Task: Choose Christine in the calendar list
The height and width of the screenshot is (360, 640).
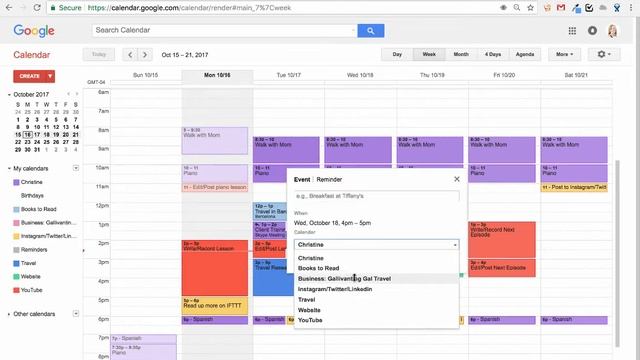Action: 376,258
